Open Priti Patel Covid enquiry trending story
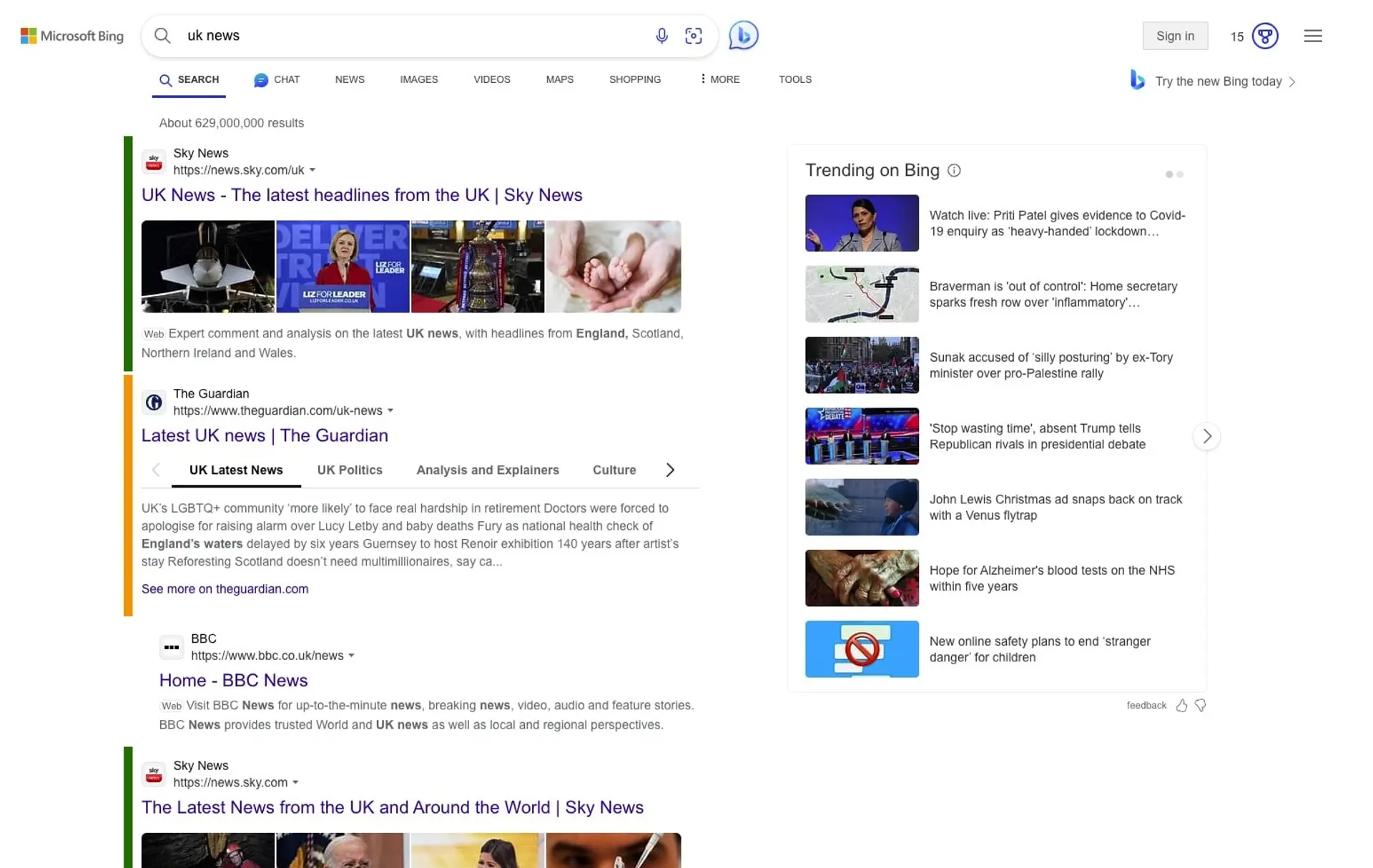Screen dimensions: 1373x868 tap(1057, 223)
